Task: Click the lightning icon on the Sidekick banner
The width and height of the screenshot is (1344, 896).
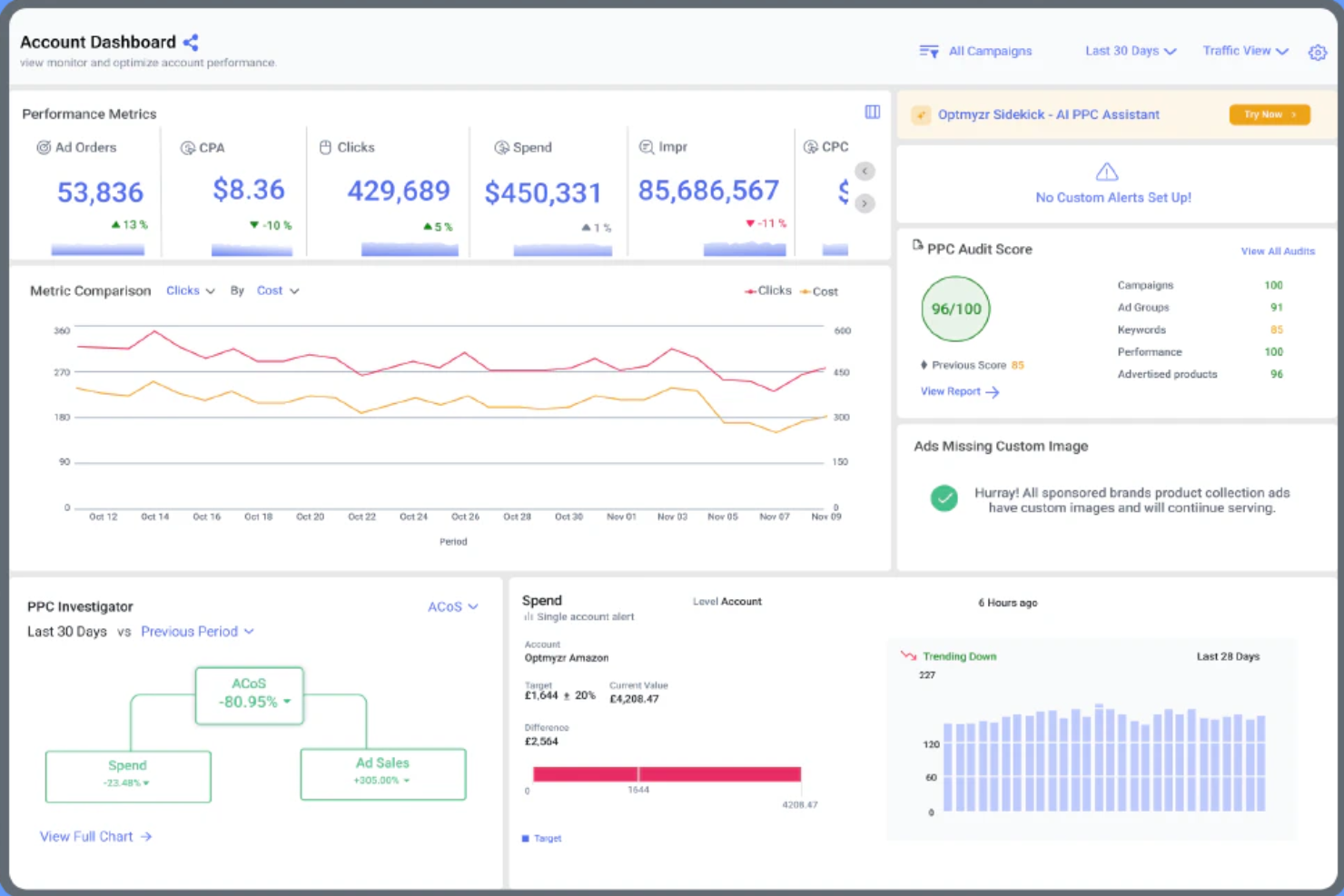Action: click(922, 114)
